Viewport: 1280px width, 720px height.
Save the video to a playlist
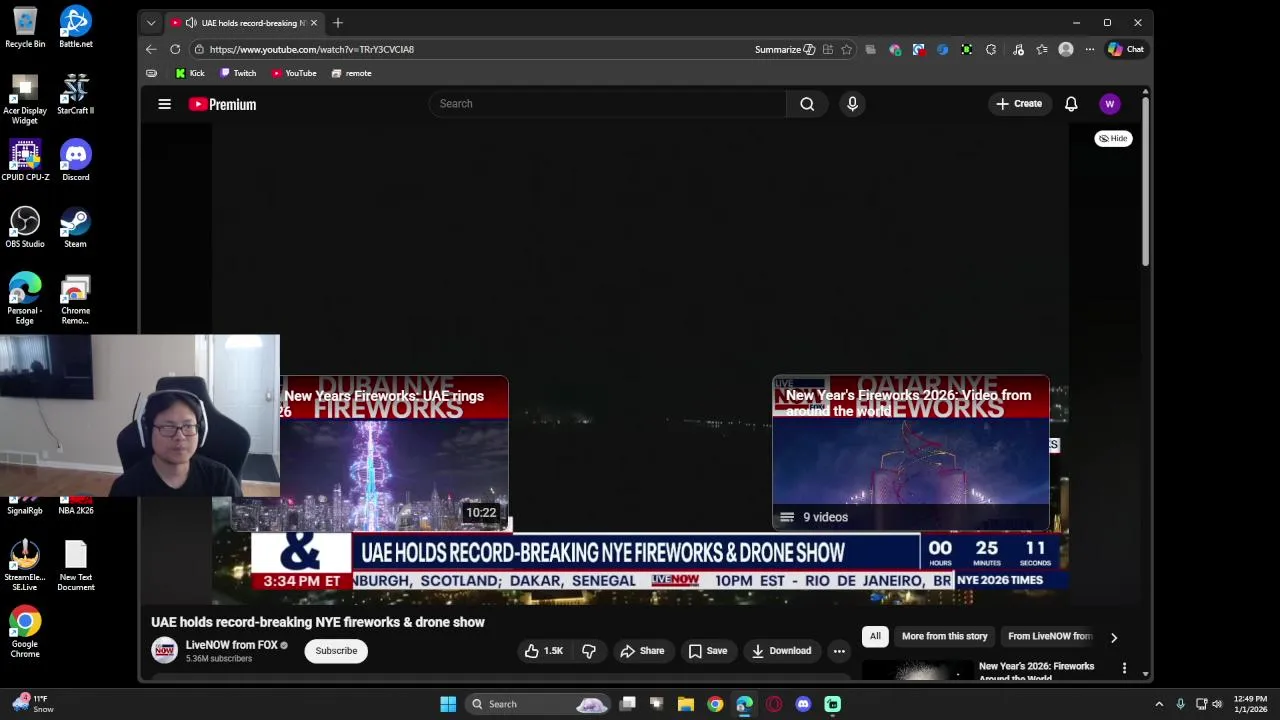point(708,651)
